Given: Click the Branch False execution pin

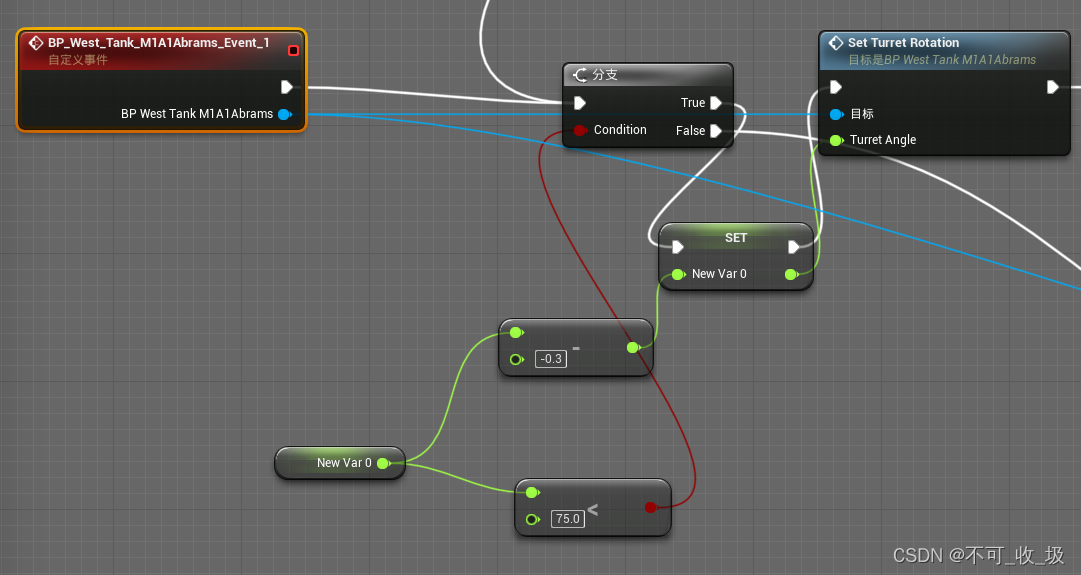Looking at the screenshot, I should pos(716,131).
